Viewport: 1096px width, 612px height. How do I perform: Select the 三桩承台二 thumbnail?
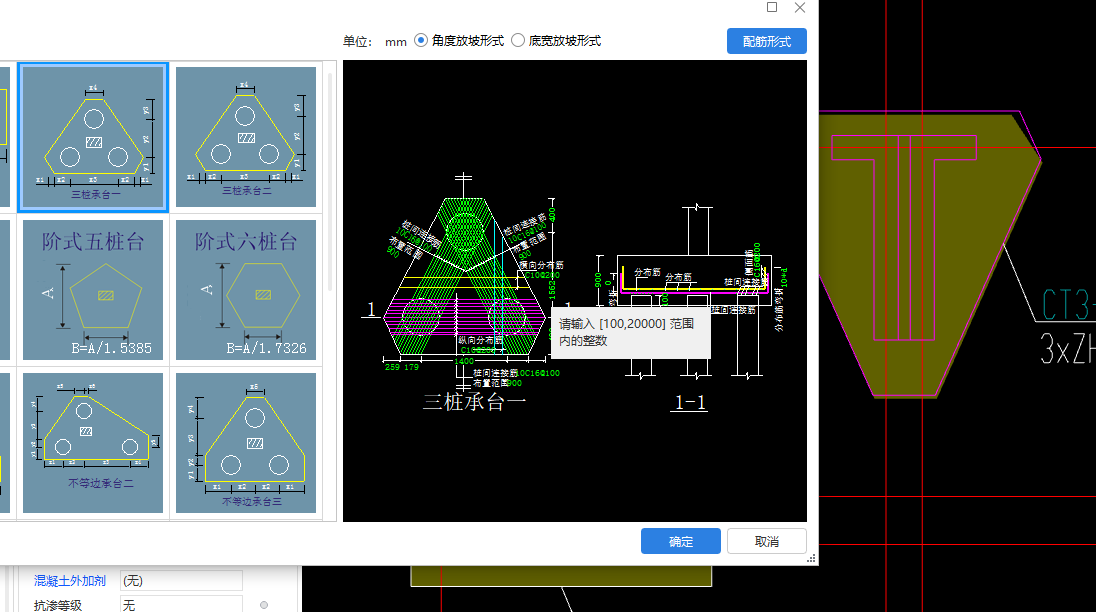pyautogui.click(x=246, y=137)
